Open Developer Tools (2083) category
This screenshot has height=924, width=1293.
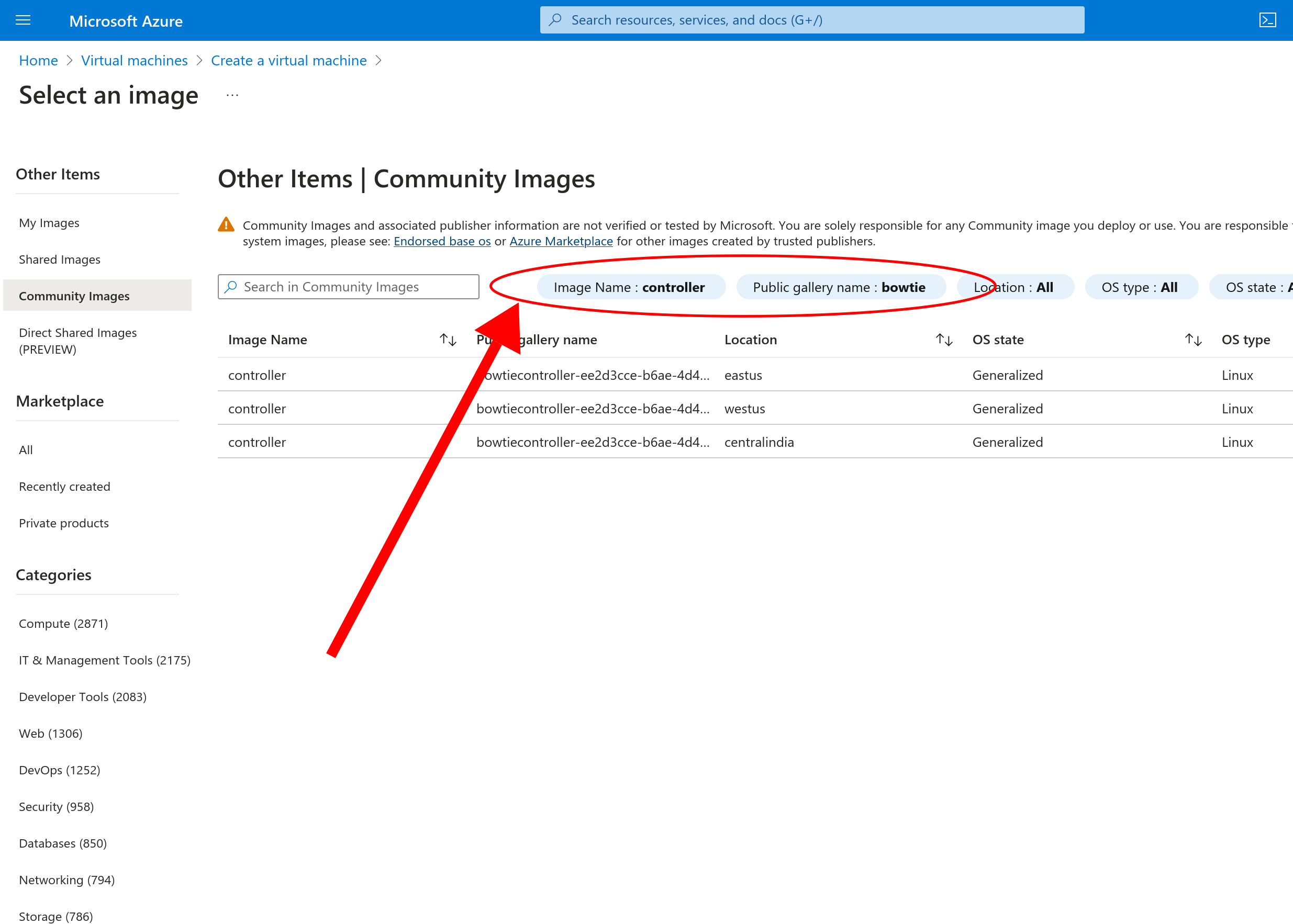click(x=83, y=697)
